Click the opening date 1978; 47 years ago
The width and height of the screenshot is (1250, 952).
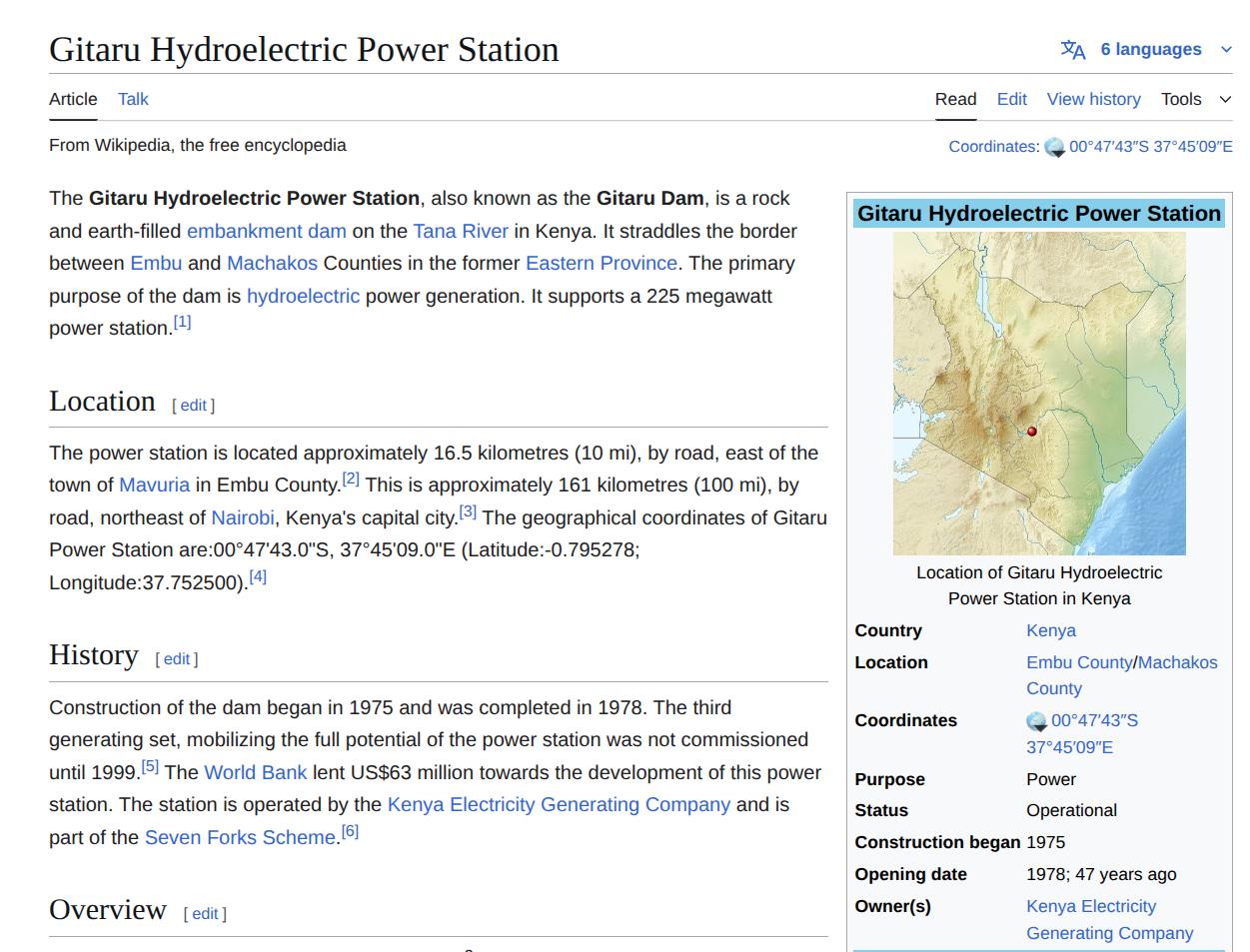1101,874
